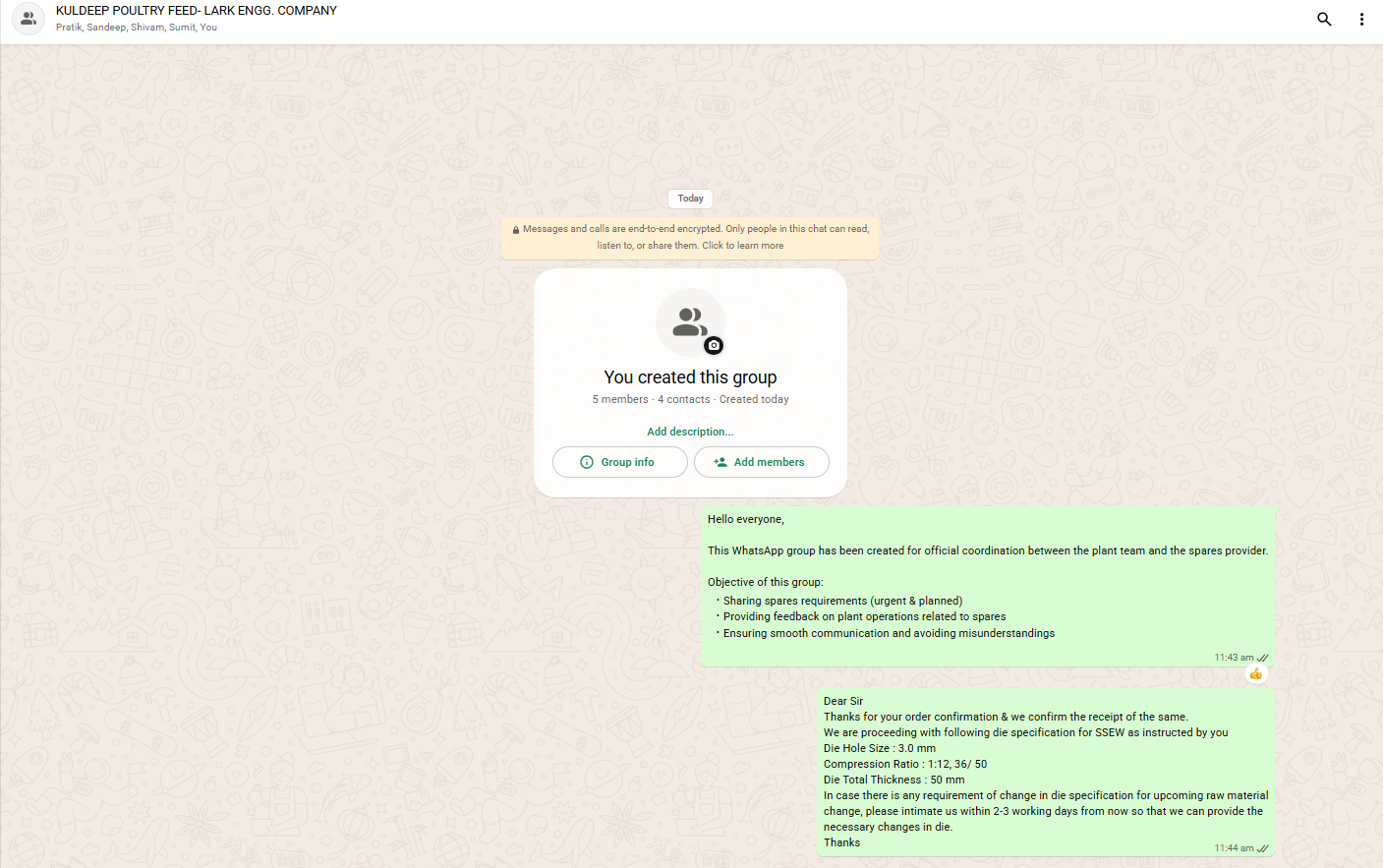Open the three-dot chat menu
1383x868 pixels.
tap(1361, 19)
